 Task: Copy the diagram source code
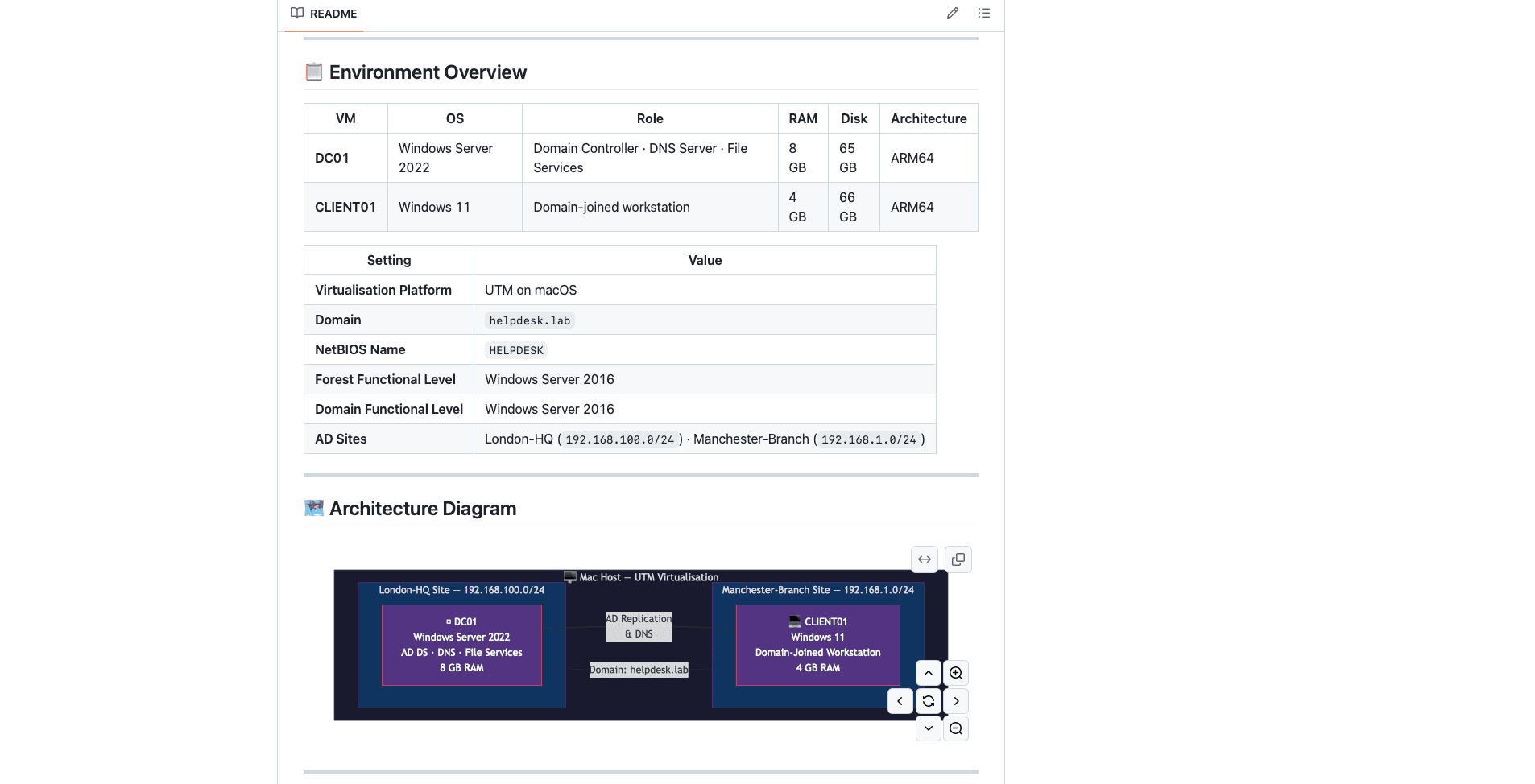pos(958,559)
